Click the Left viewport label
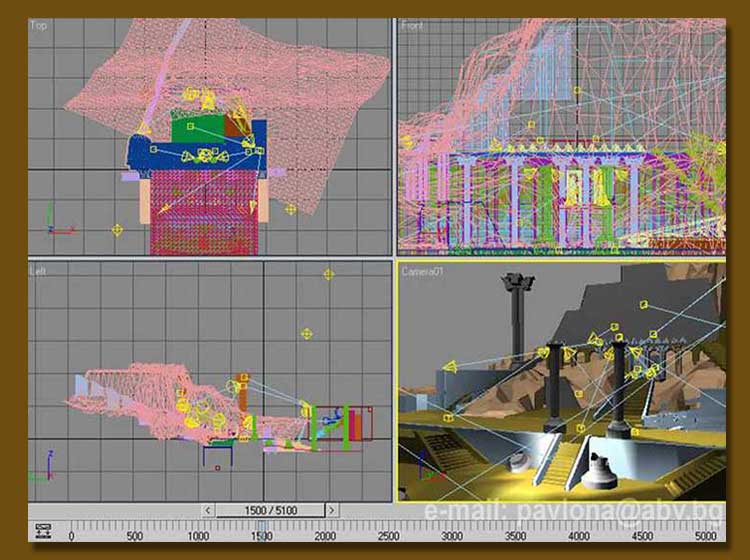The width and height of the screenshot is (750, 560). 38,271
